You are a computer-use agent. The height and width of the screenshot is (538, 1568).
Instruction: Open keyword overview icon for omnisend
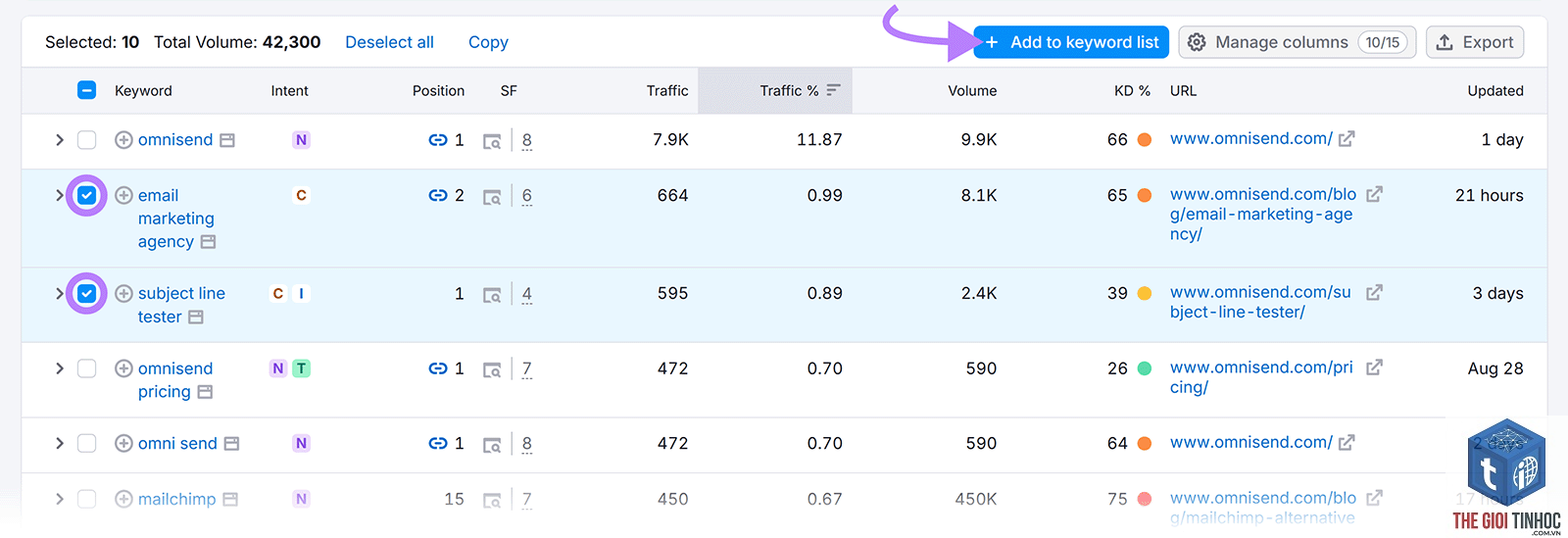coord(227,140)
